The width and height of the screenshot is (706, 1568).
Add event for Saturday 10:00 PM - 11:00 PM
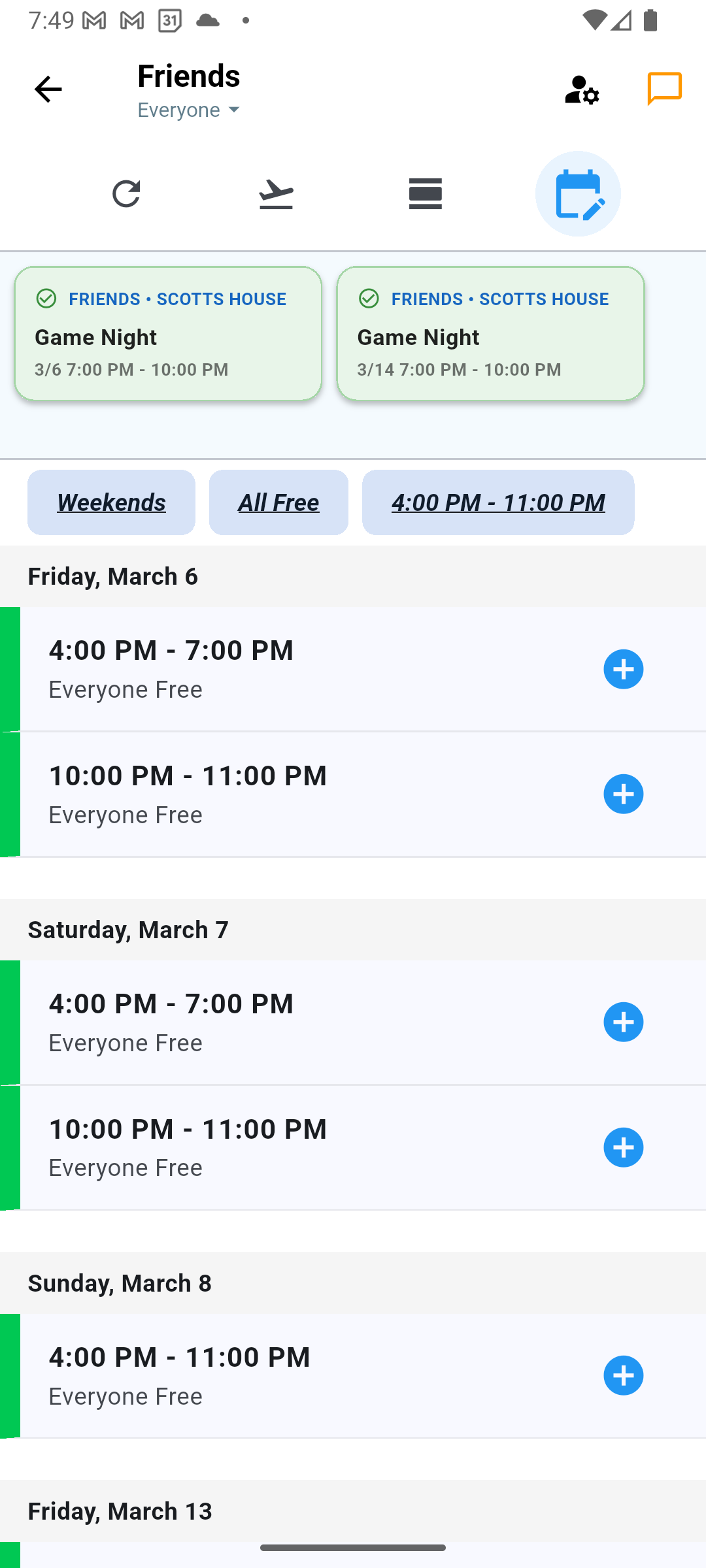click(623, 1147)
